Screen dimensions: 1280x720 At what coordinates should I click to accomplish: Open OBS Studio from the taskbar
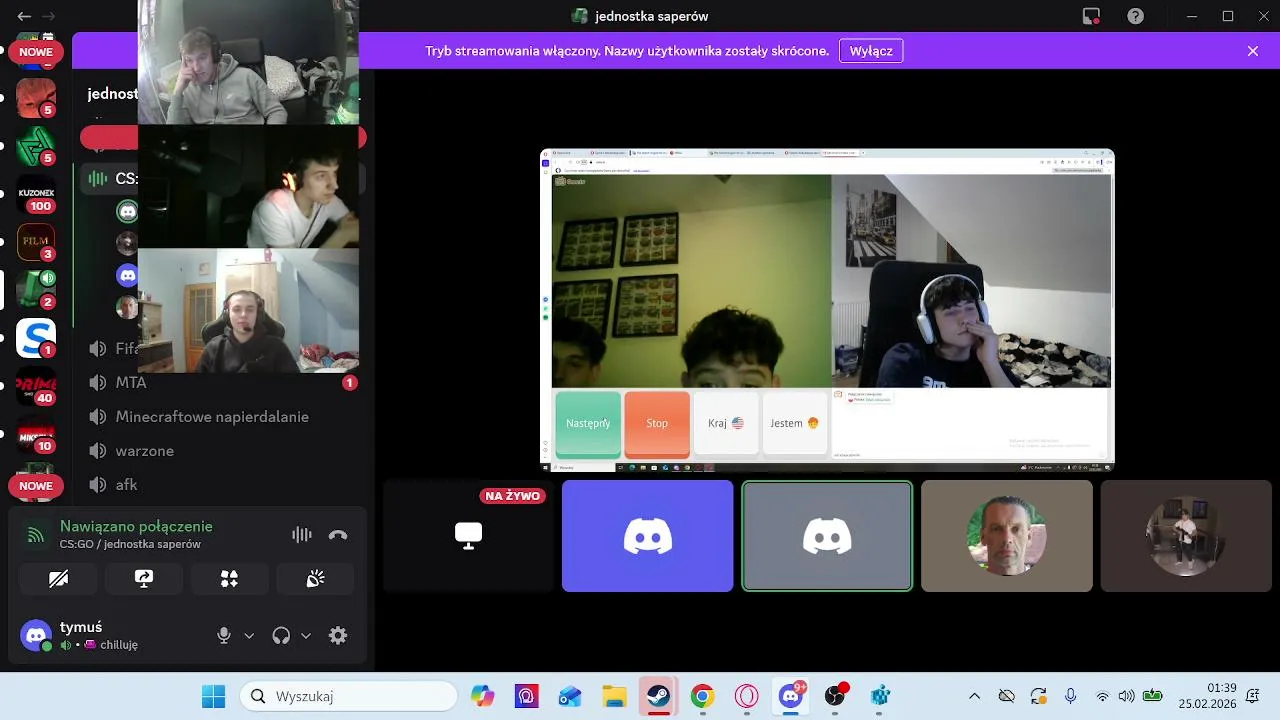(835, 696)
